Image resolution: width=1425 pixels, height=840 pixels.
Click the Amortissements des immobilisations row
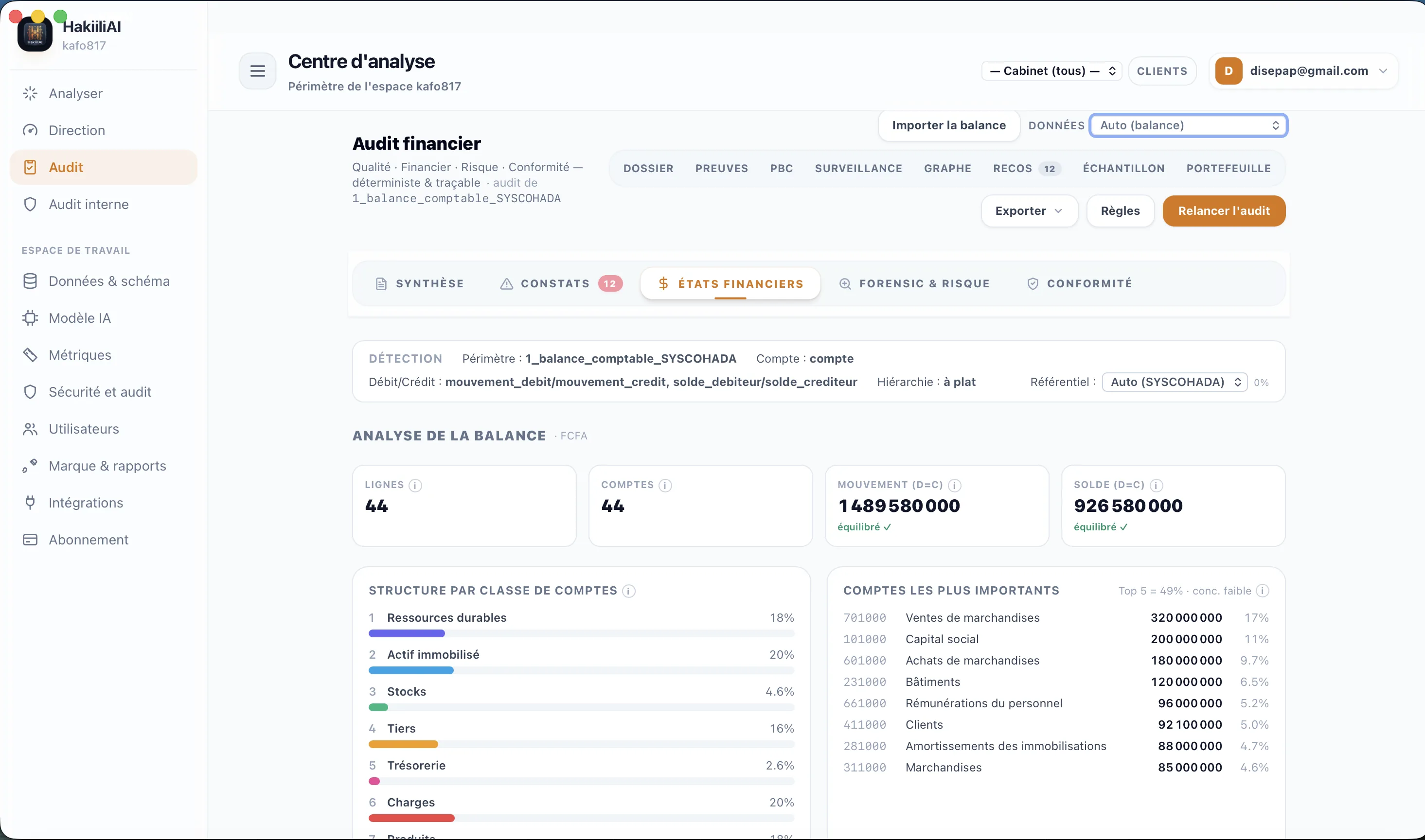[x=1056, y=746]
